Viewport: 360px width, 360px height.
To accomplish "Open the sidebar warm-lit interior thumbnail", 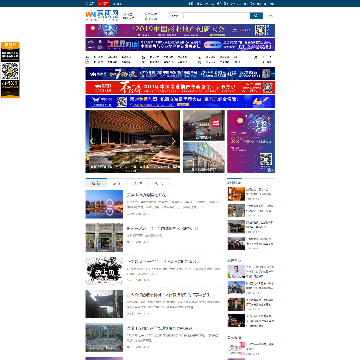I will [236, 194].
